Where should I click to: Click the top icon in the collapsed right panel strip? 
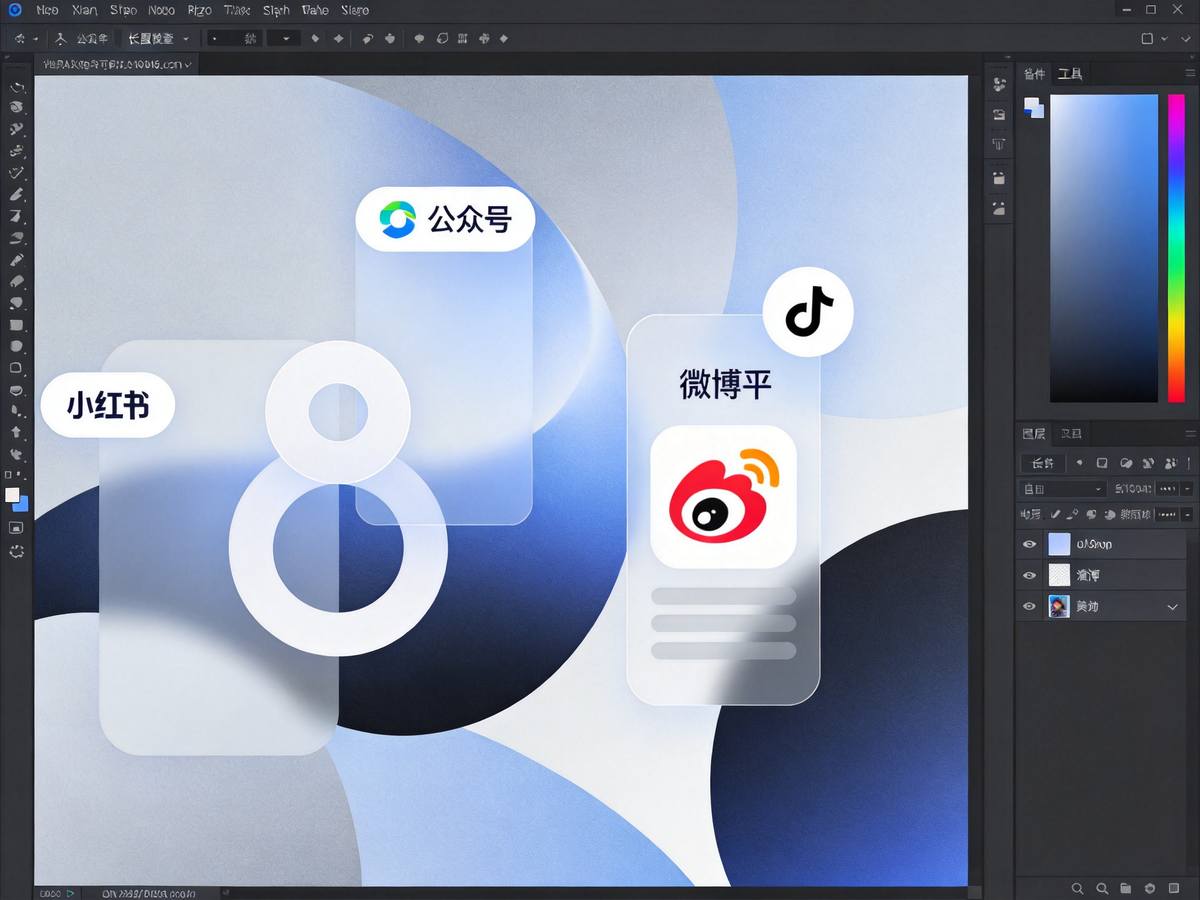(x=998, y=85)
